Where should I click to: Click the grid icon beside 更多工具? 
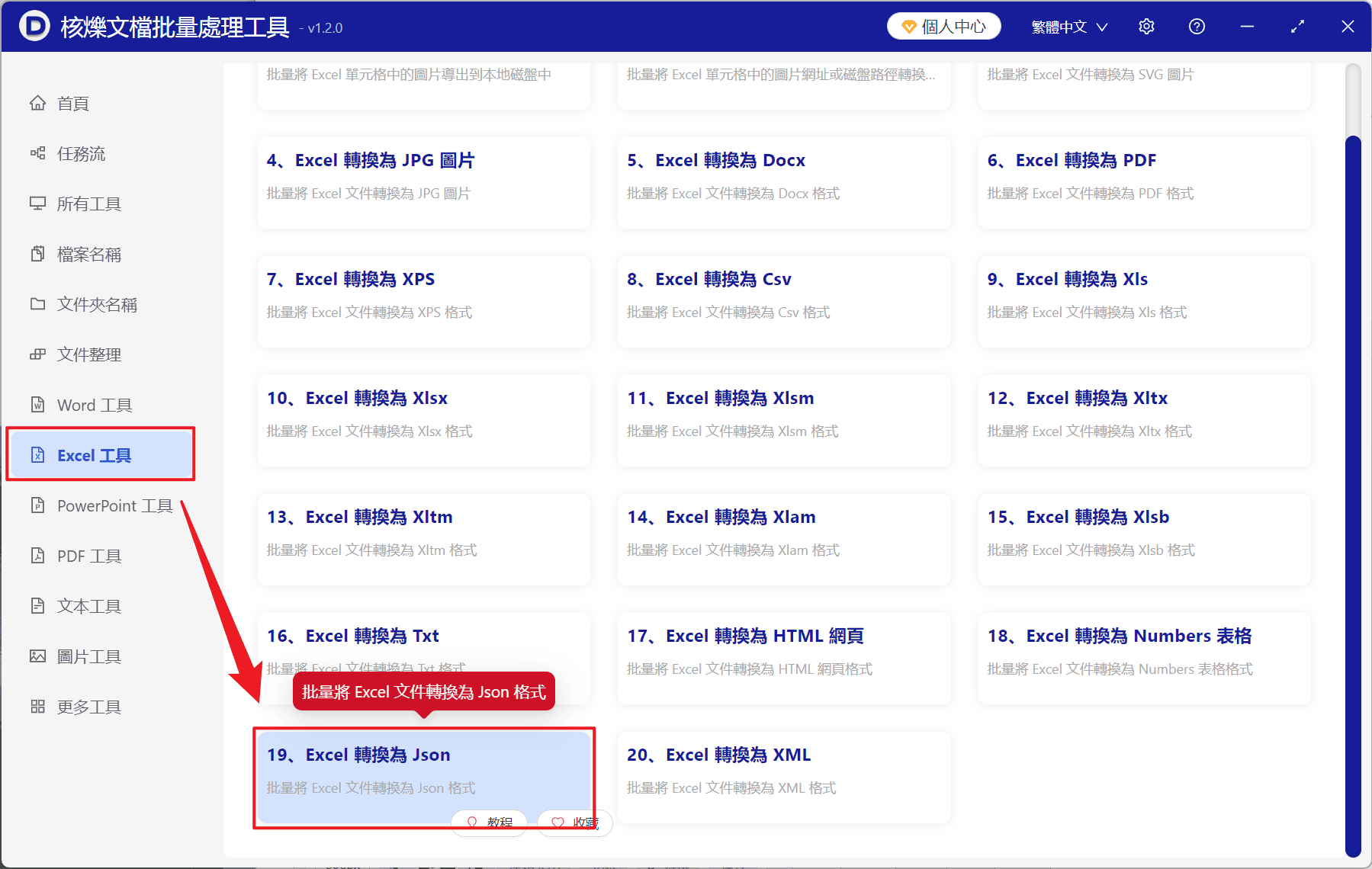pos(37,707)
